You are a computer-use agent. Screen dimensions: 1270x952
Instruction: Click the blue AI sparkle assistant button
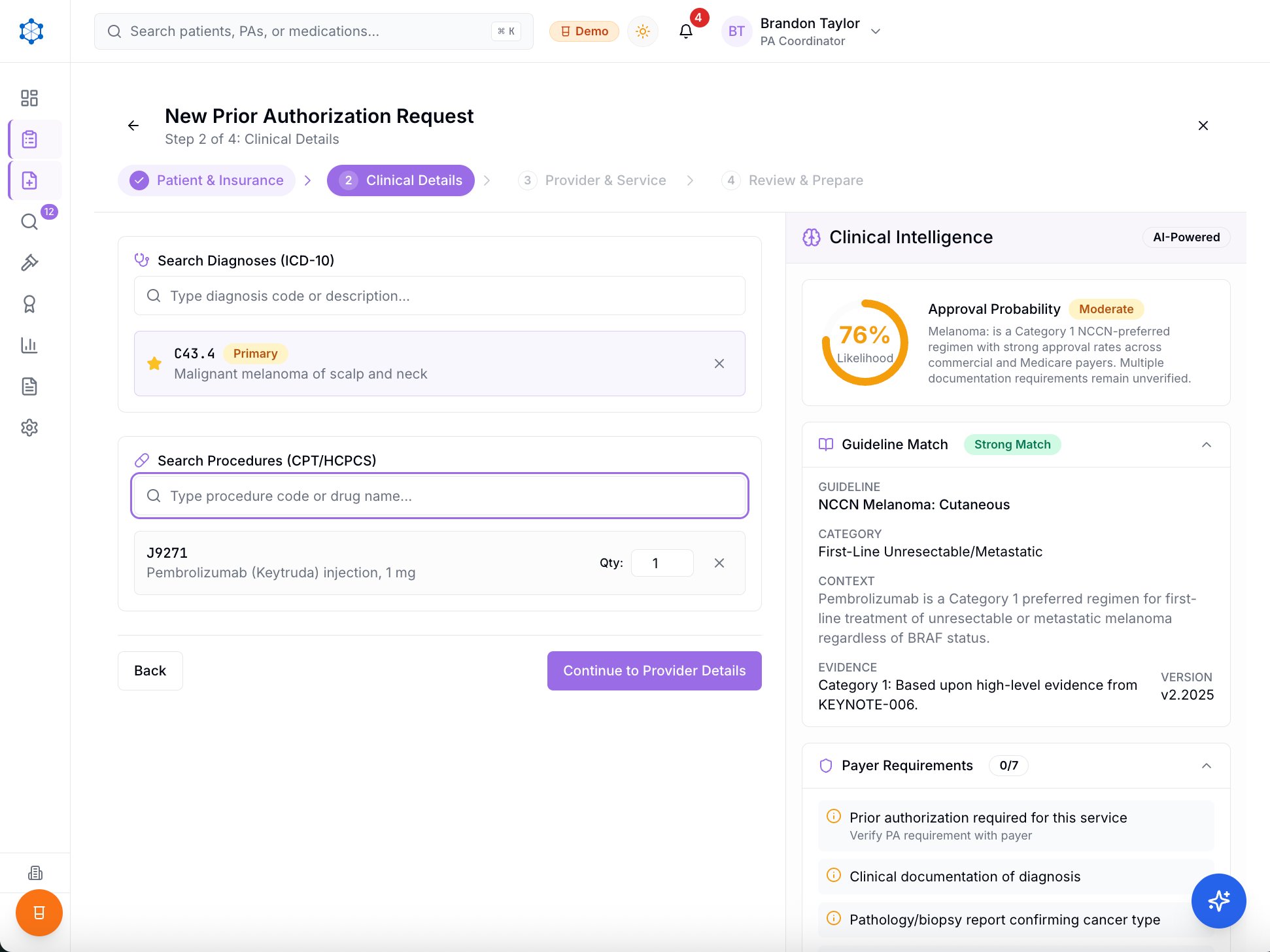1218,900
